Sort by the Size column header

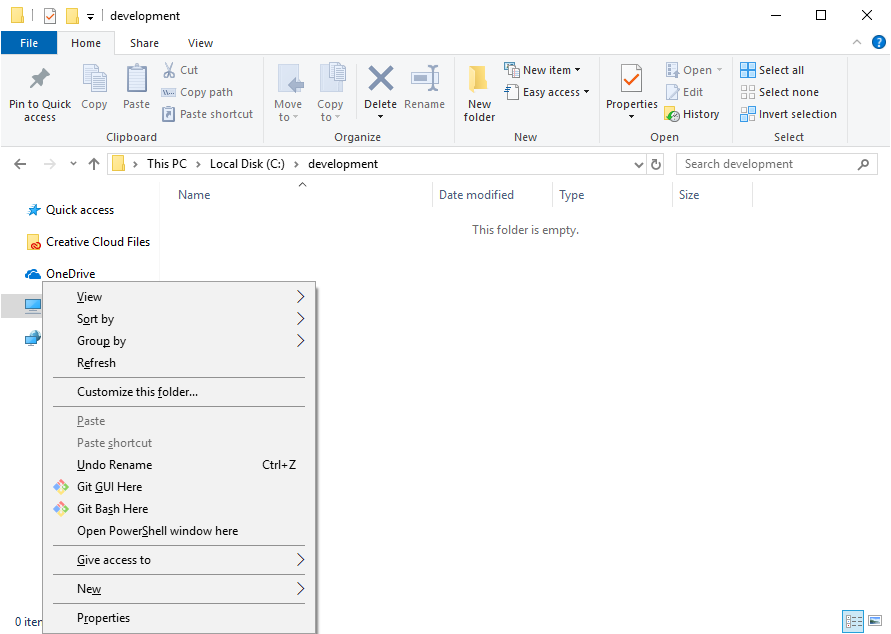(689, 195)
